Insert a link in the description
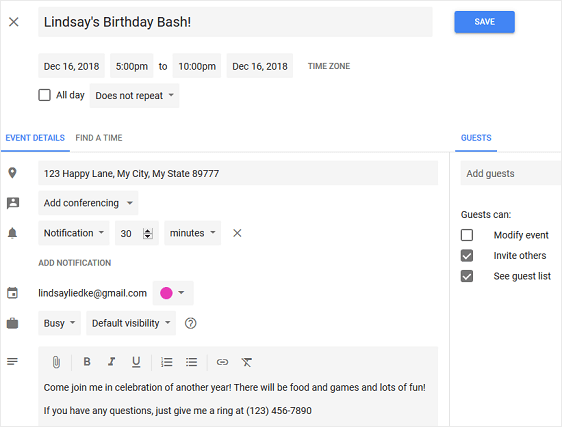This screenshot has height=427, width=562. (x=222, y=362)
